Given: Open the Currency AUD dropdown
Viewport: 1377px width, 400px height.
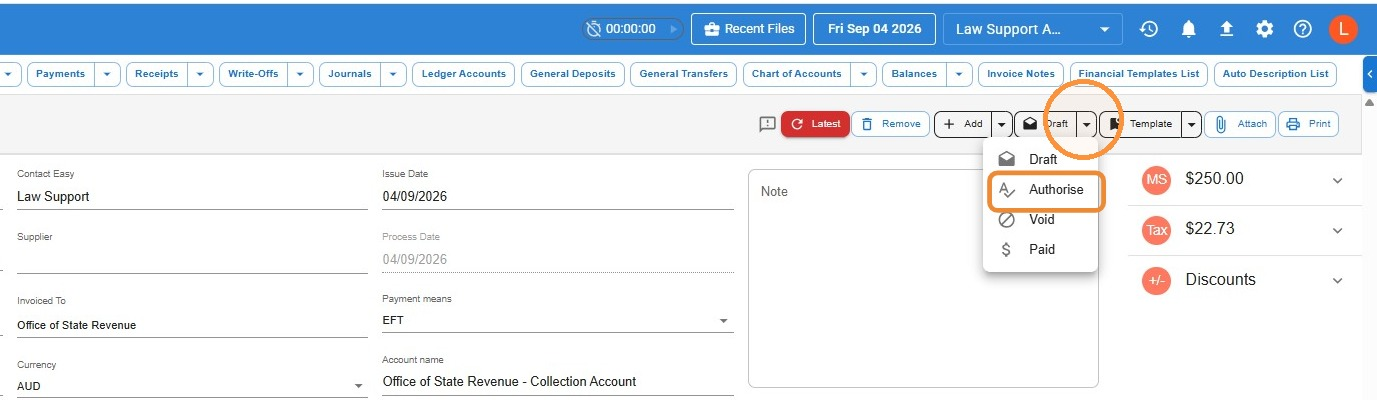Looking at the screenshot, I should coord(192,386).
